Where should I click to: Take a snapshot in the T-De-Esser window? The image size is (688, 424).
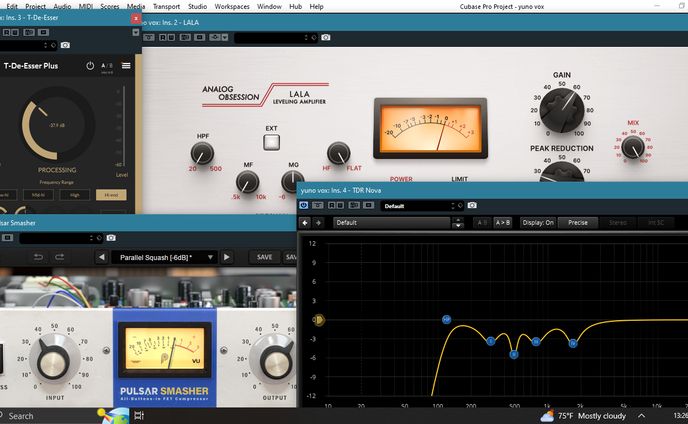[x=65, y=45]
